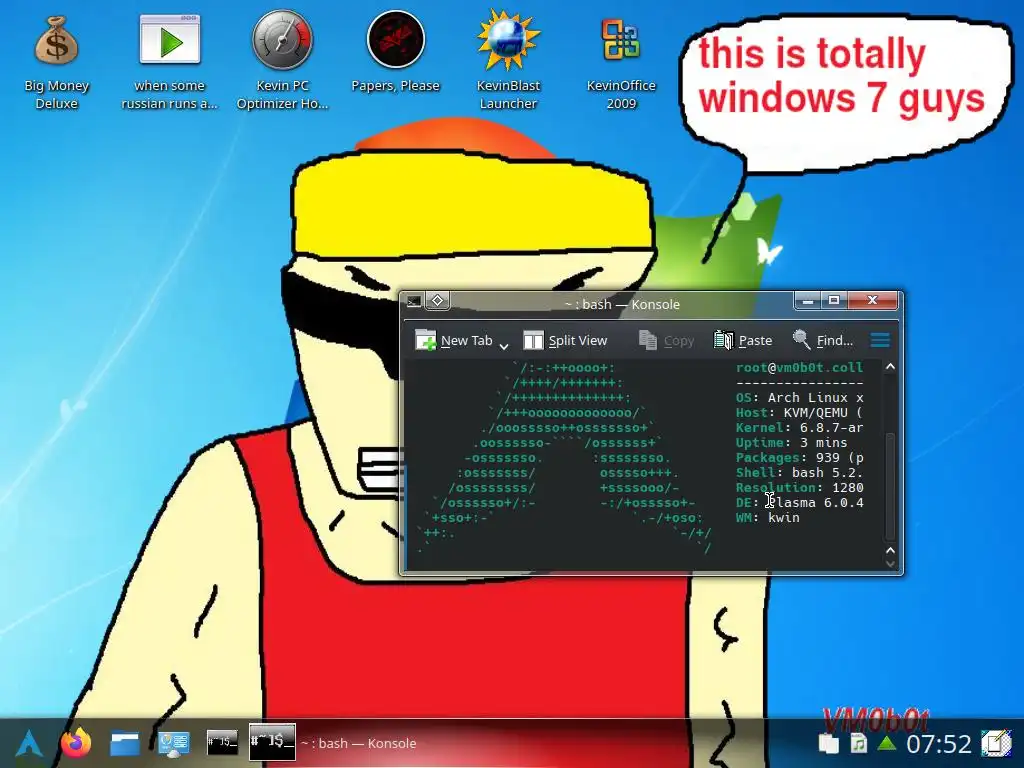Open the Konsole hamburger menu

880,340
